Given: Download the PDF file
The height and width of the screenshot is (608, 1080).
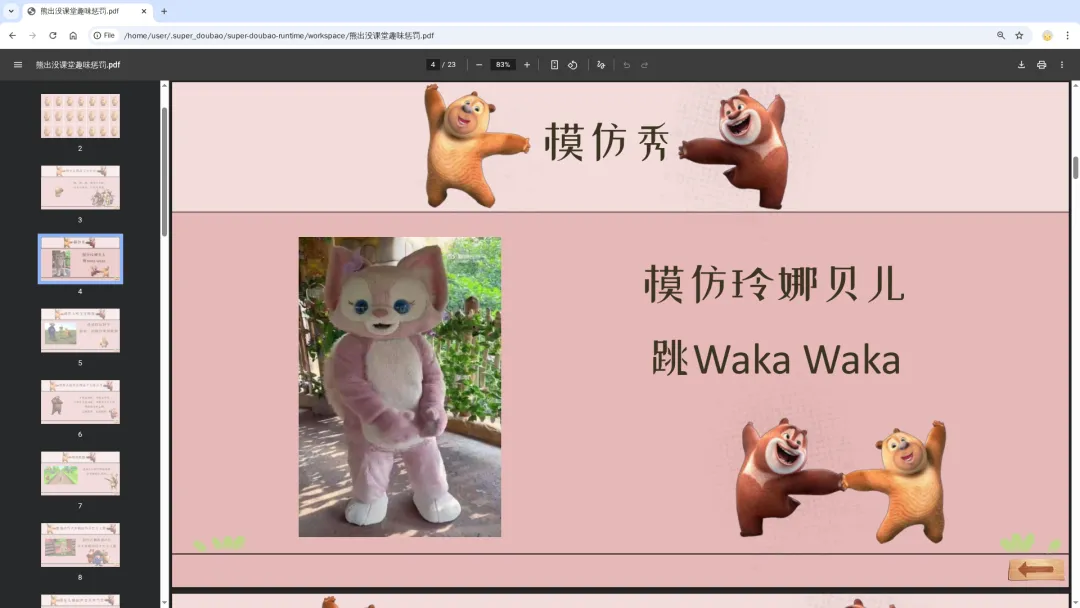Looking at the screenshot, I should tap(1021, 65).
